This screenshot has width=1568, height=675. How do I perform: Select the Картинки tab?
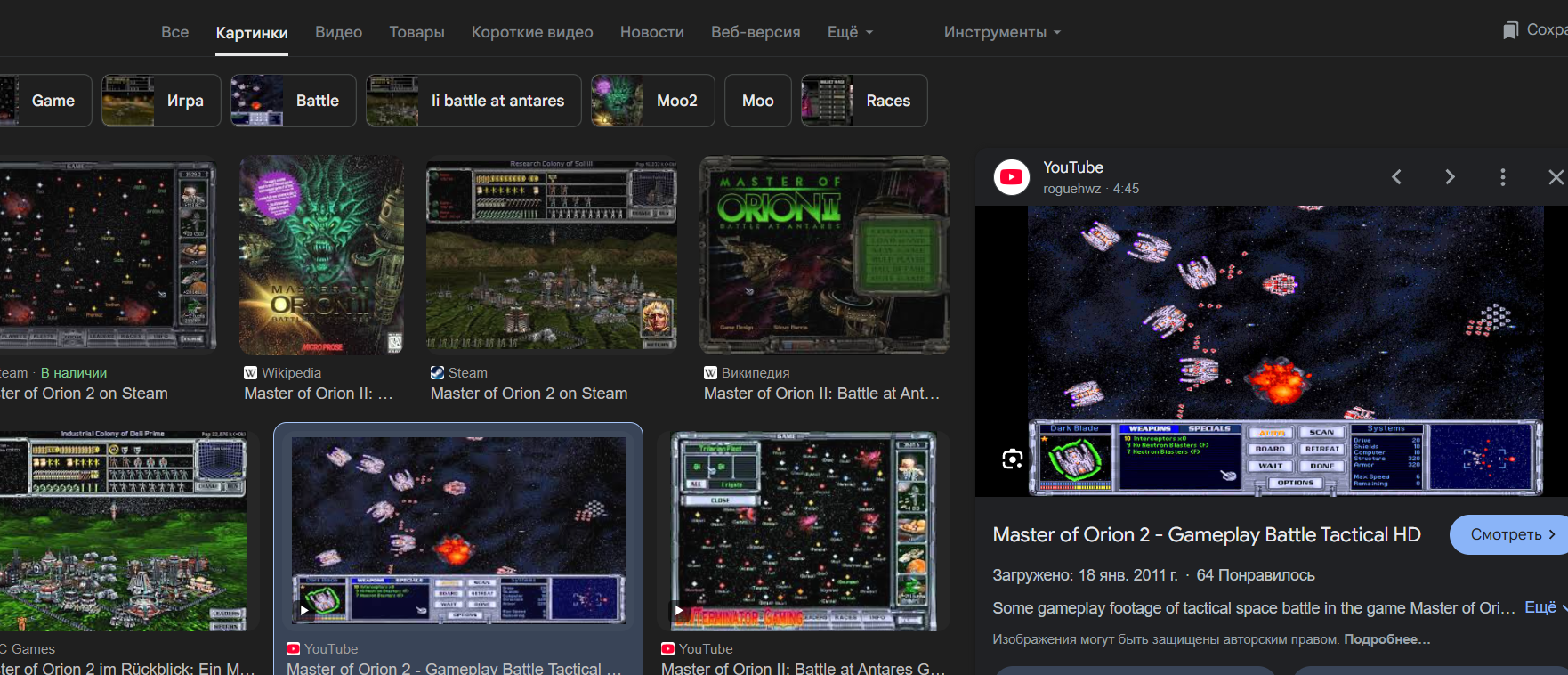(x=252, y=33)
